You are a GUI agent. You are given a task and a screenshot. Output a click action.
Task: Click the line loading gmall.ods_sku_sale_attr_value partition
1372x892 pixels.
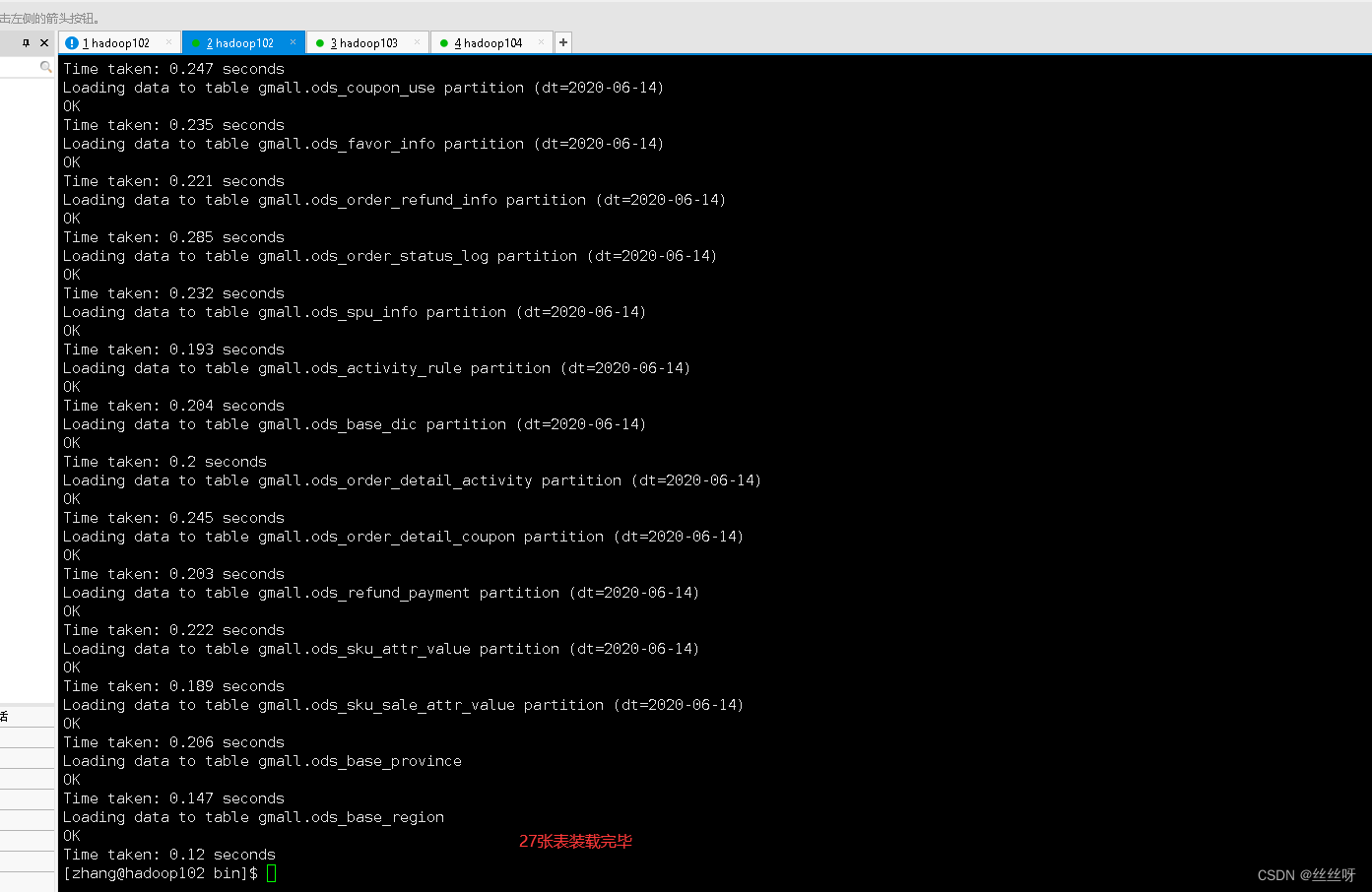tap(404, 705)
